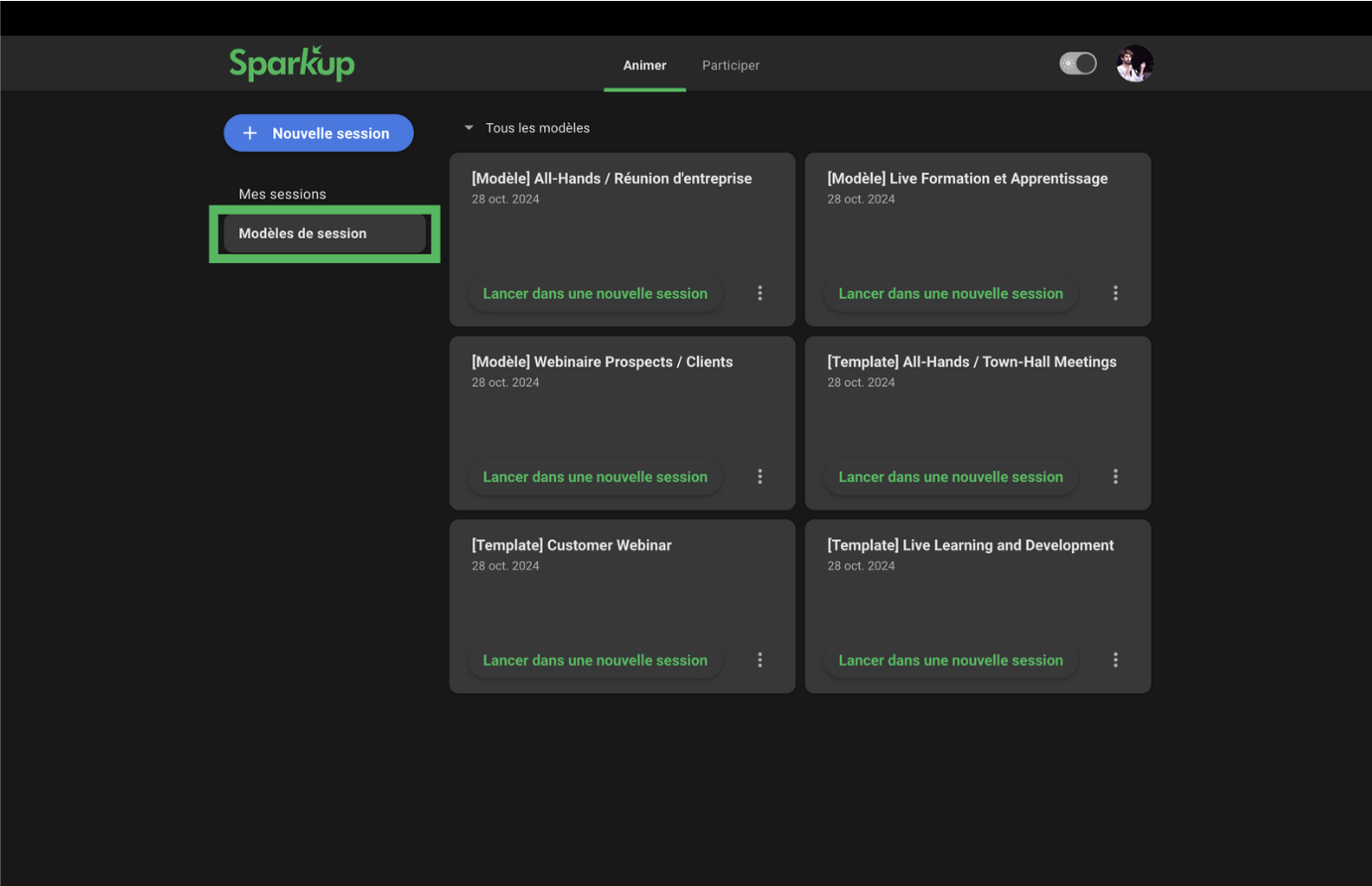Open more options for All-Hands / Town-Hall Meetings
This screenshot has height=886, width=1372.
1116,477
